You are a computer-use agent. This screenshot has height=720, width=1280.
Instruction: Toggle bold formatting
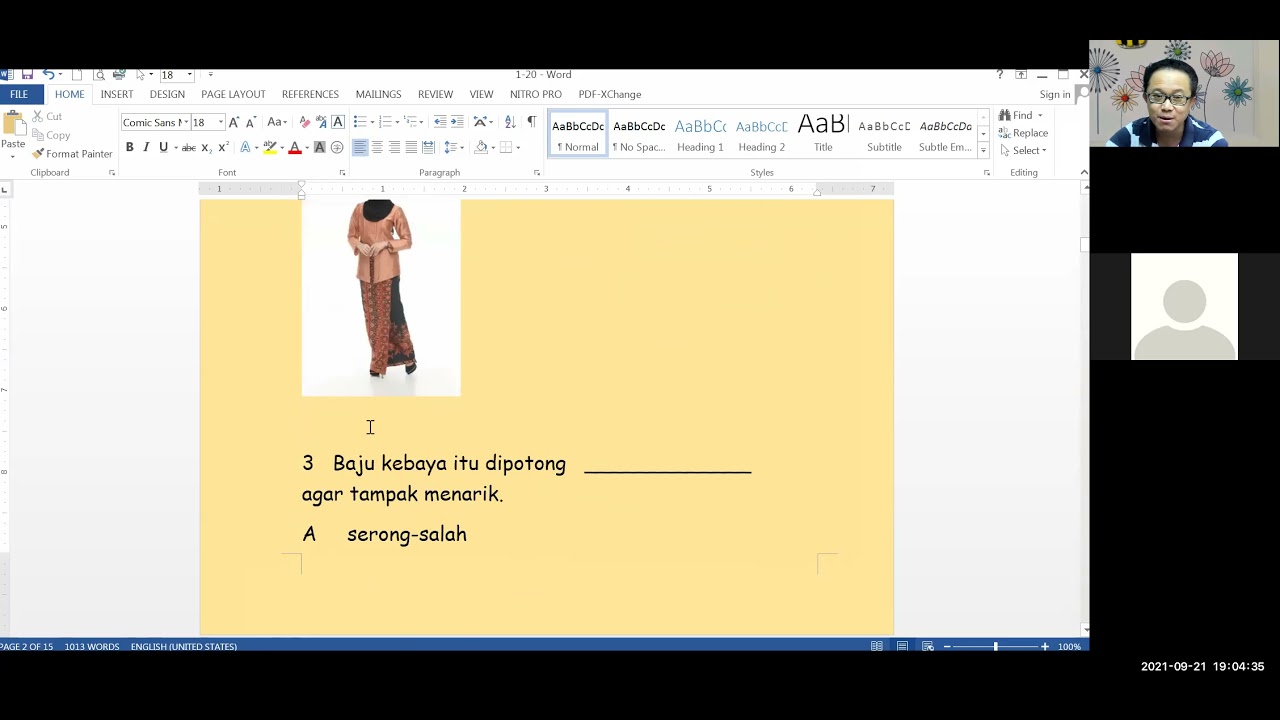click(x=129, y=148)
